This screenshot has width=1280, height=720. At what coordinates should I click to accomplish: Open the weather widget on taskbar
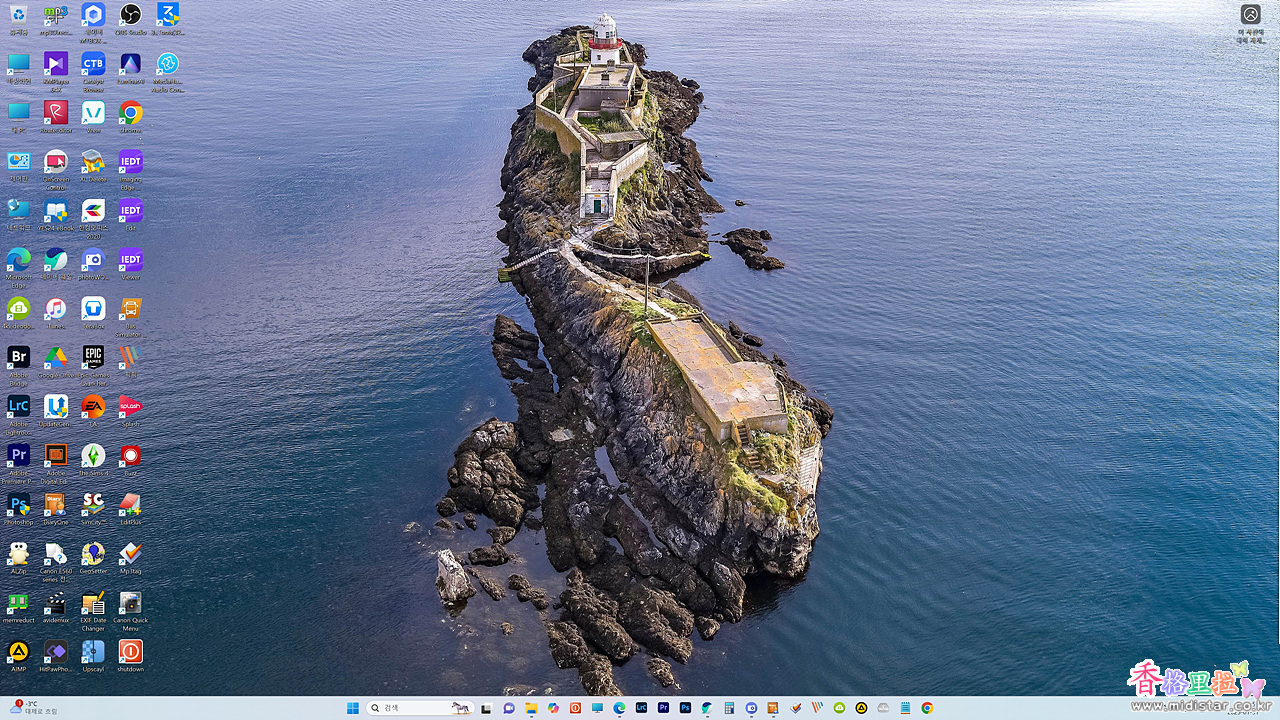coord(35,708)
